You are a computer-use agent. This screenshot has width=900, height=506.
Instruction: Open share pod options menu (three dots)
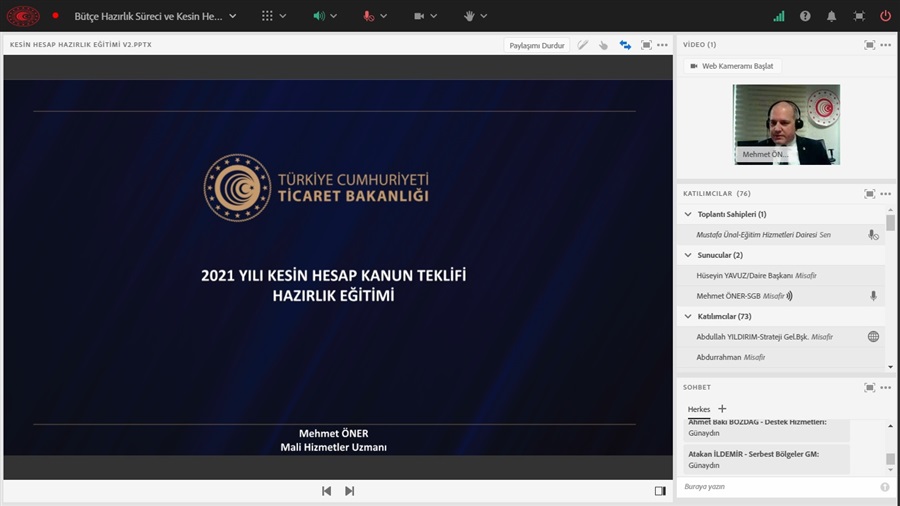tap(662, 45)
